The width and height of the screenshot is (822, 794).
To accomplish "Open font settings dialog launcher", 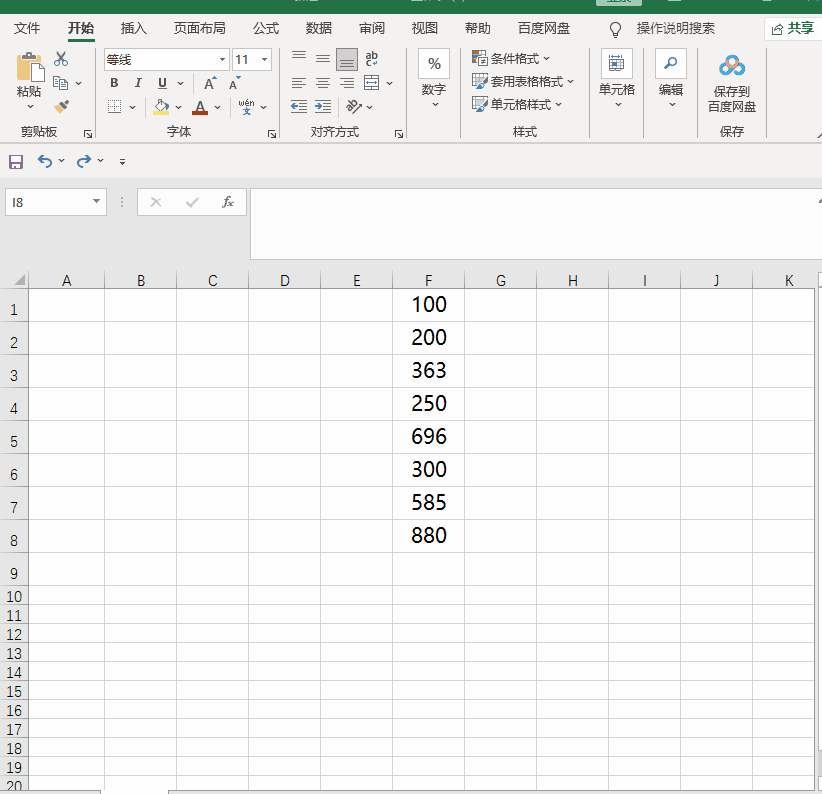I will [x=272, y=134].
